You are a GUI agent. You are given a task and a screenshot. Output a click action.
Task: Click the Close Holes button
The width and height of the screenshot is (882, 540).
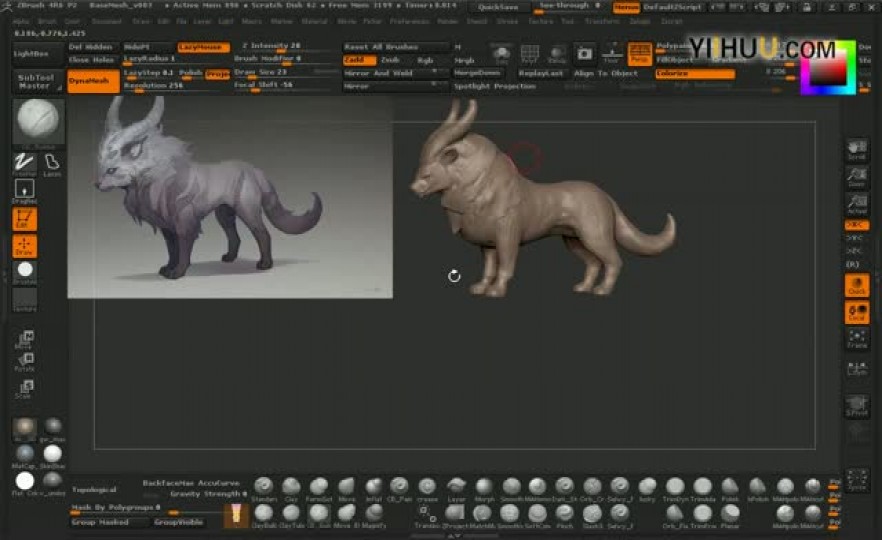coord(91,60)
